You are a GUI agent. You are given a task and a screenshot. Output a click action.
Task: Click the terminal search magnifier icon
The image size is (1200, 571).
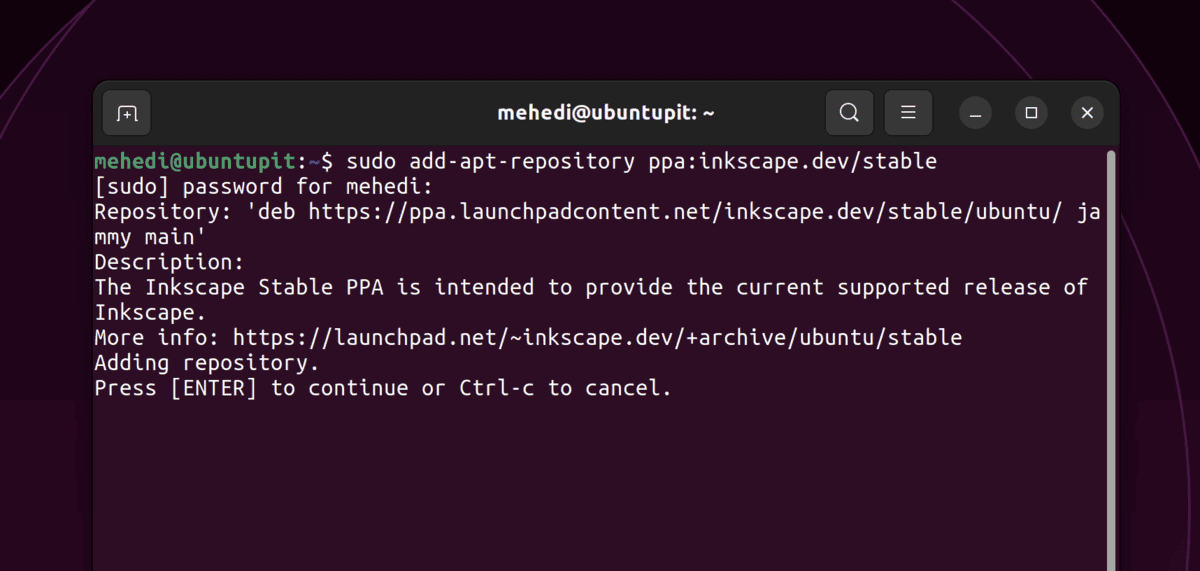[x=849, y=113]
